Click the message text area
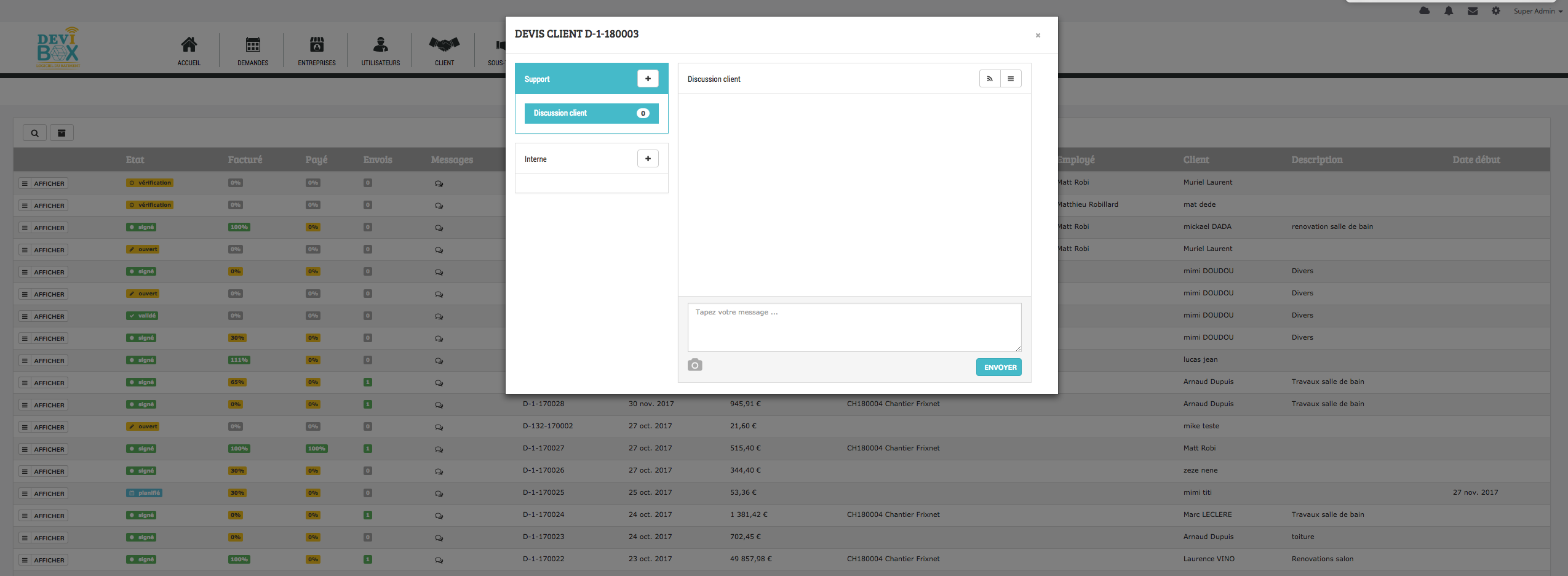The height and width of the screenshot is (576, 1568). (x=854, y=327)
